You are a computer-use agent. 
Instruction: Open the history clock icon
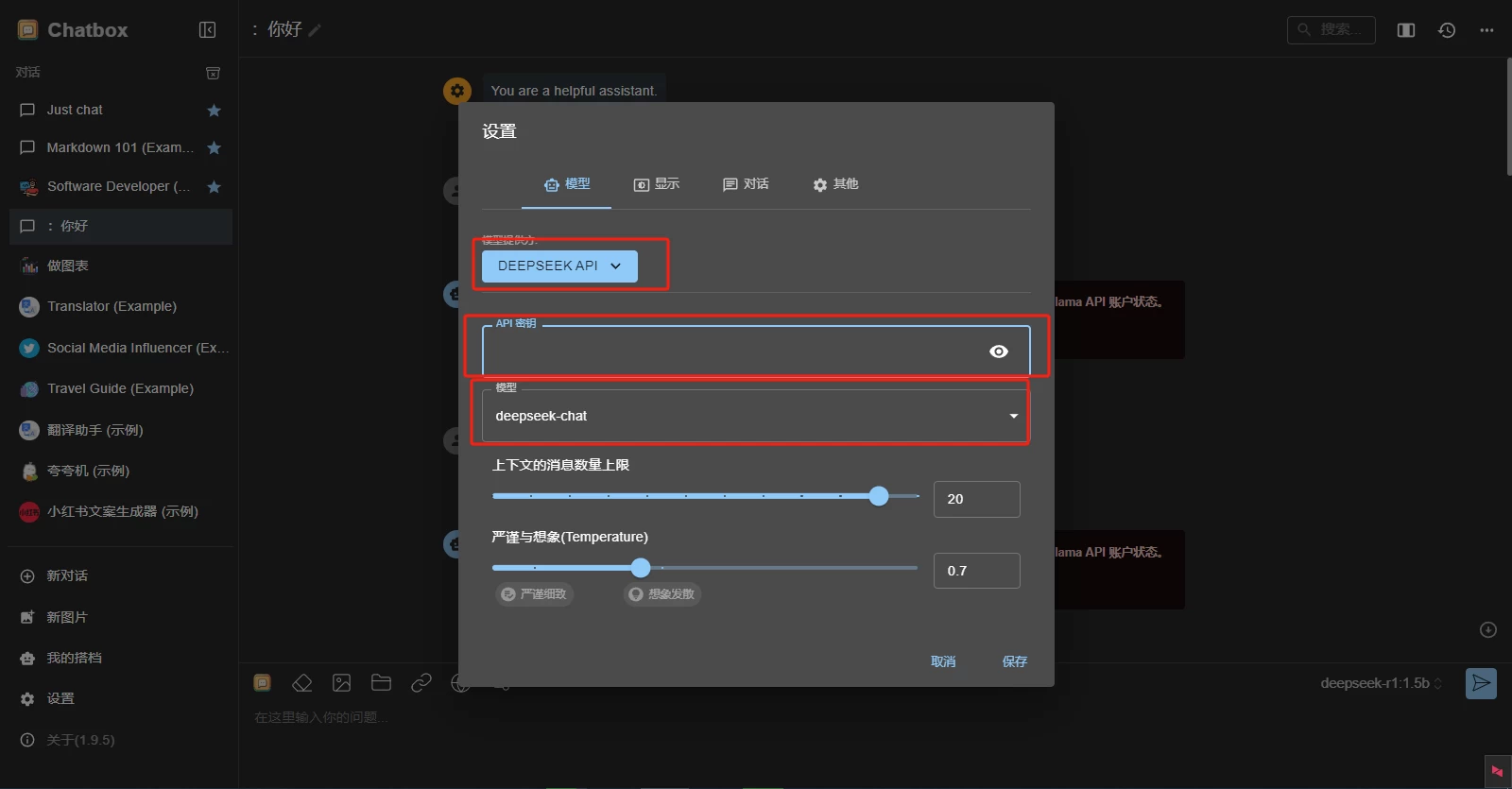click(1447, 30)
